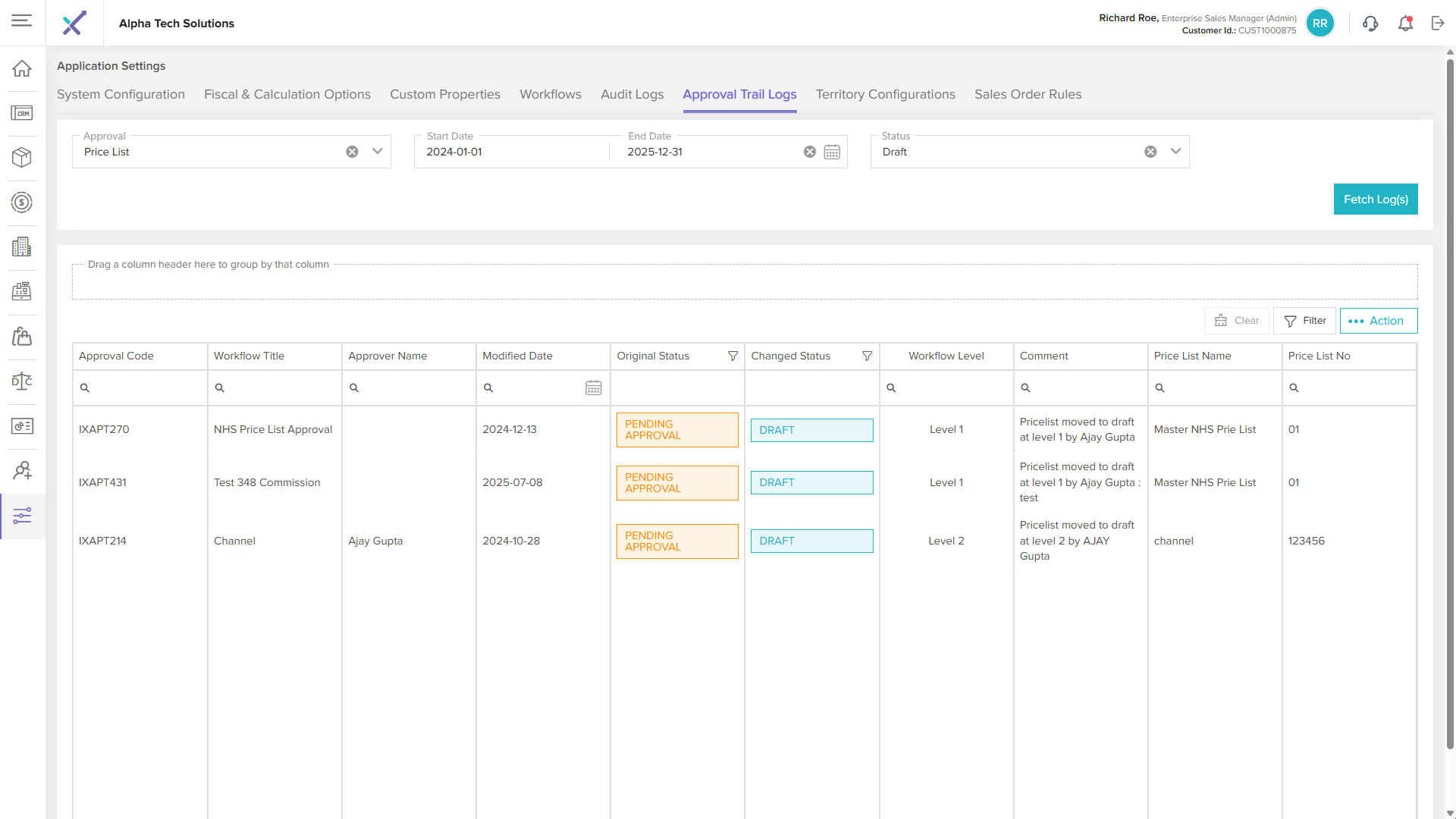Image resolution: width=1456 pixels, height=819 pixels.
Task: Clear the Draft status selection
Action: [x=1150, y=152]
